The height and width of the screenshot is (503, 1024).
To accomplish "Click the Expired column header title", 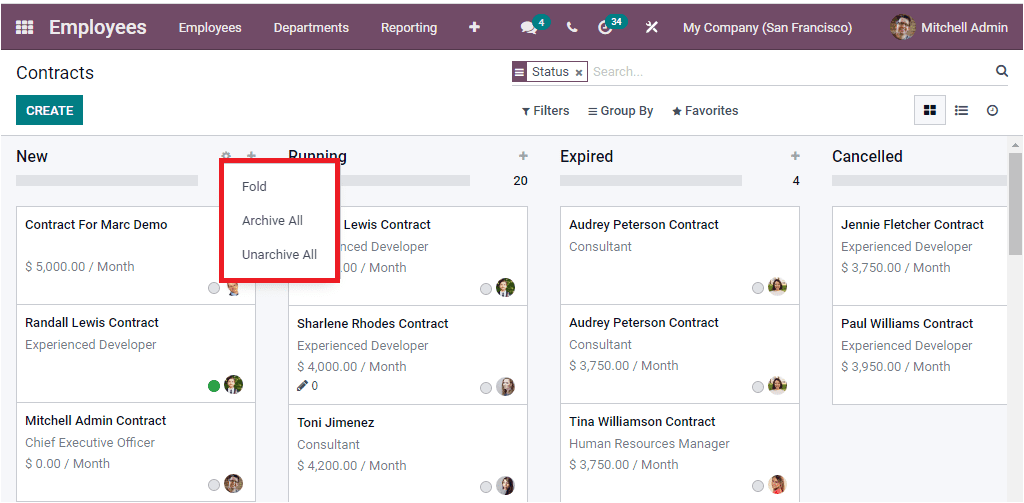I will (586, 157).
